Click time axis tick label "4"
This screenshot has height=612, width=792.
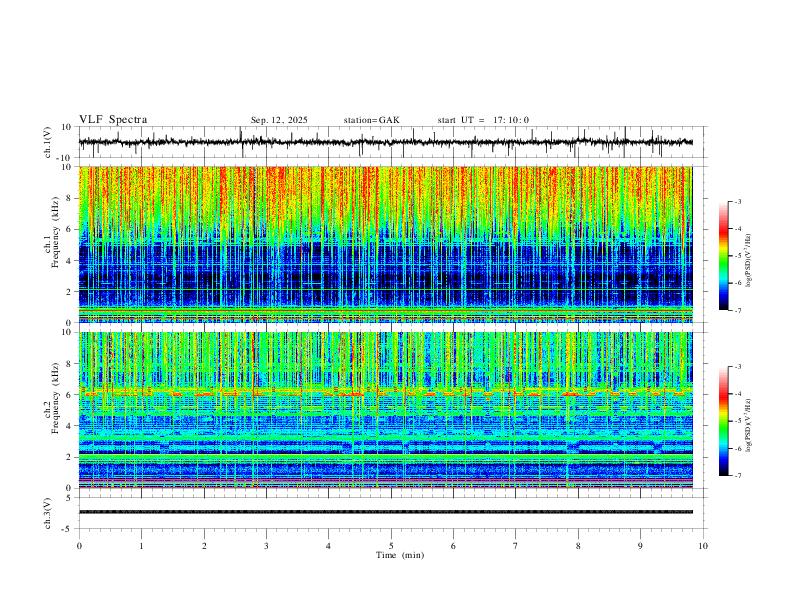[329, 546]
